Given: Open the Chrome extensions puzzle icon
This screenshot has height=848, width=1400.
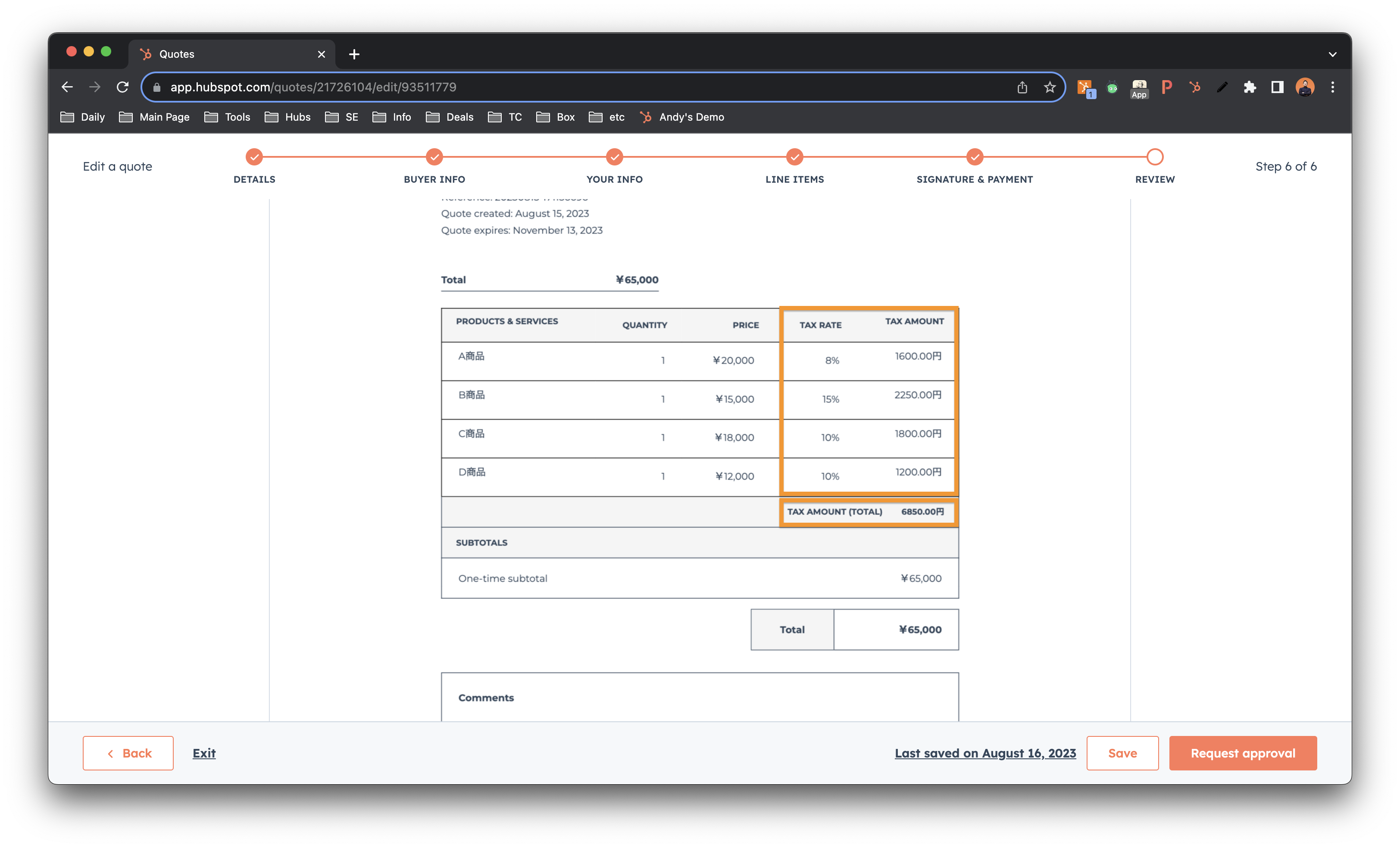Looking at the screenshot, I should [x=1250, y=87].
